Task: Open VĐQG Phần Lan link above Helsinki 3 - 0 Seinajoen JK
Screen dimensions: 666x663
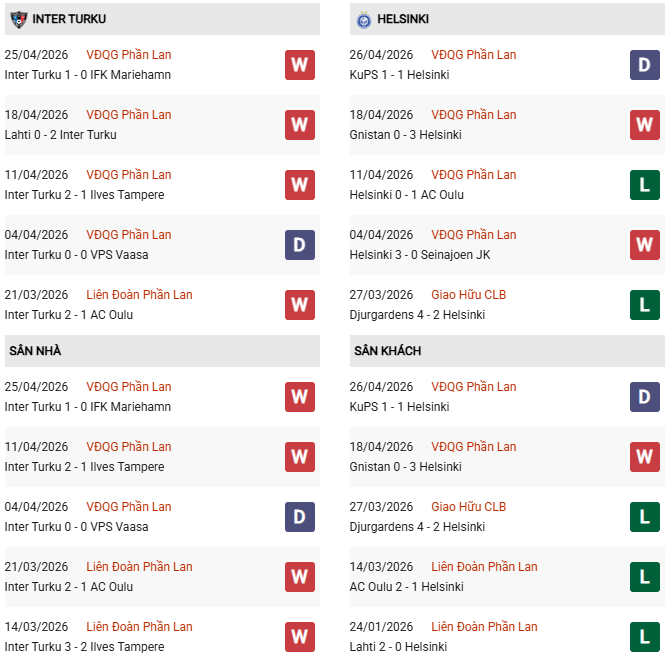Action: [474, 235]
